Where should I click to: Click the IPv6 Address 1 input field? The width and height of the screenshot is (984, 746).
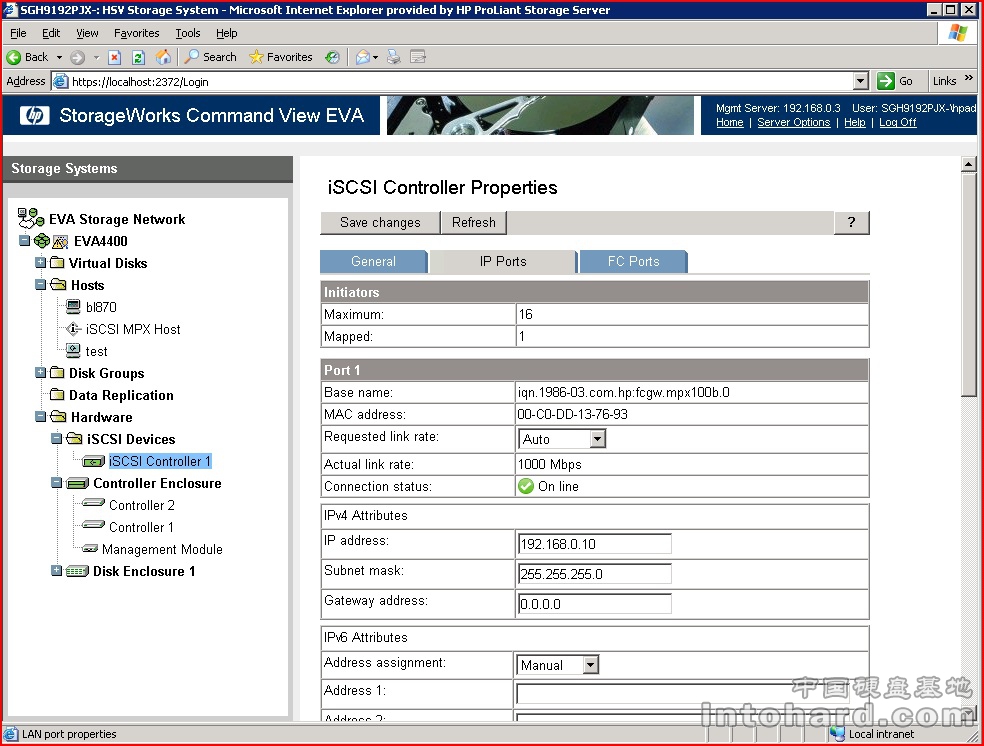pos(683,693)
